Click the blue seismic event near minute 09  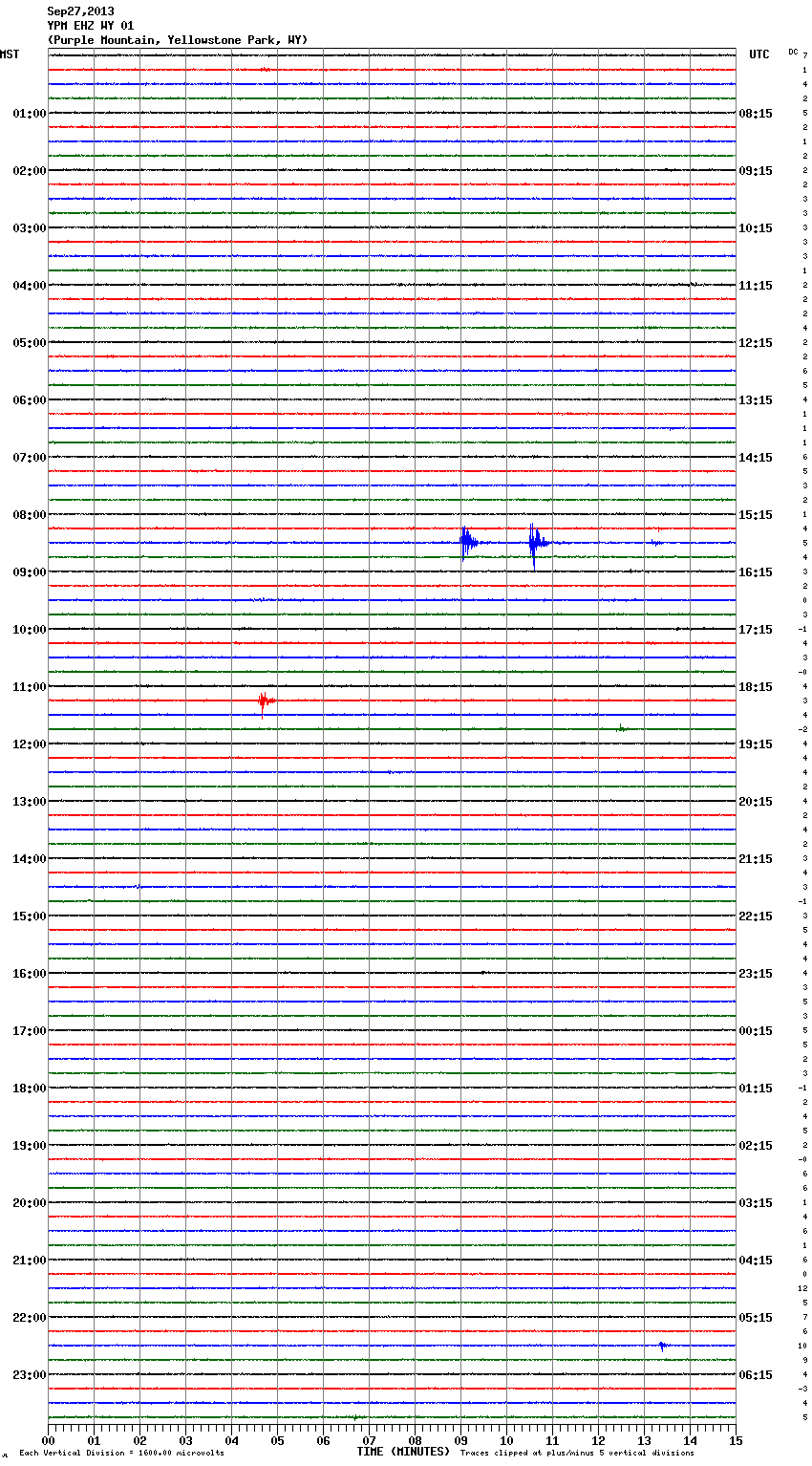pyautogui.click(x=467, y=543)
